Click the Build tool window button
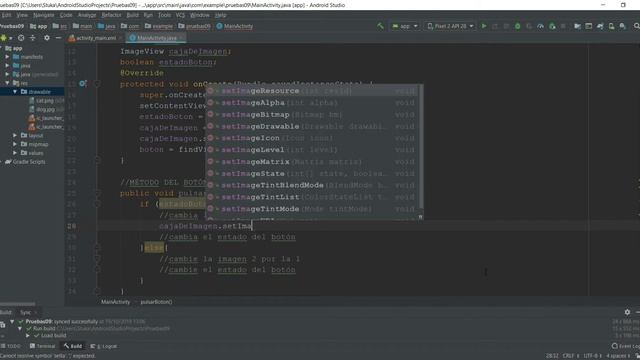The height and width of the screenshot is (360, 640). [x=73, y=346]
